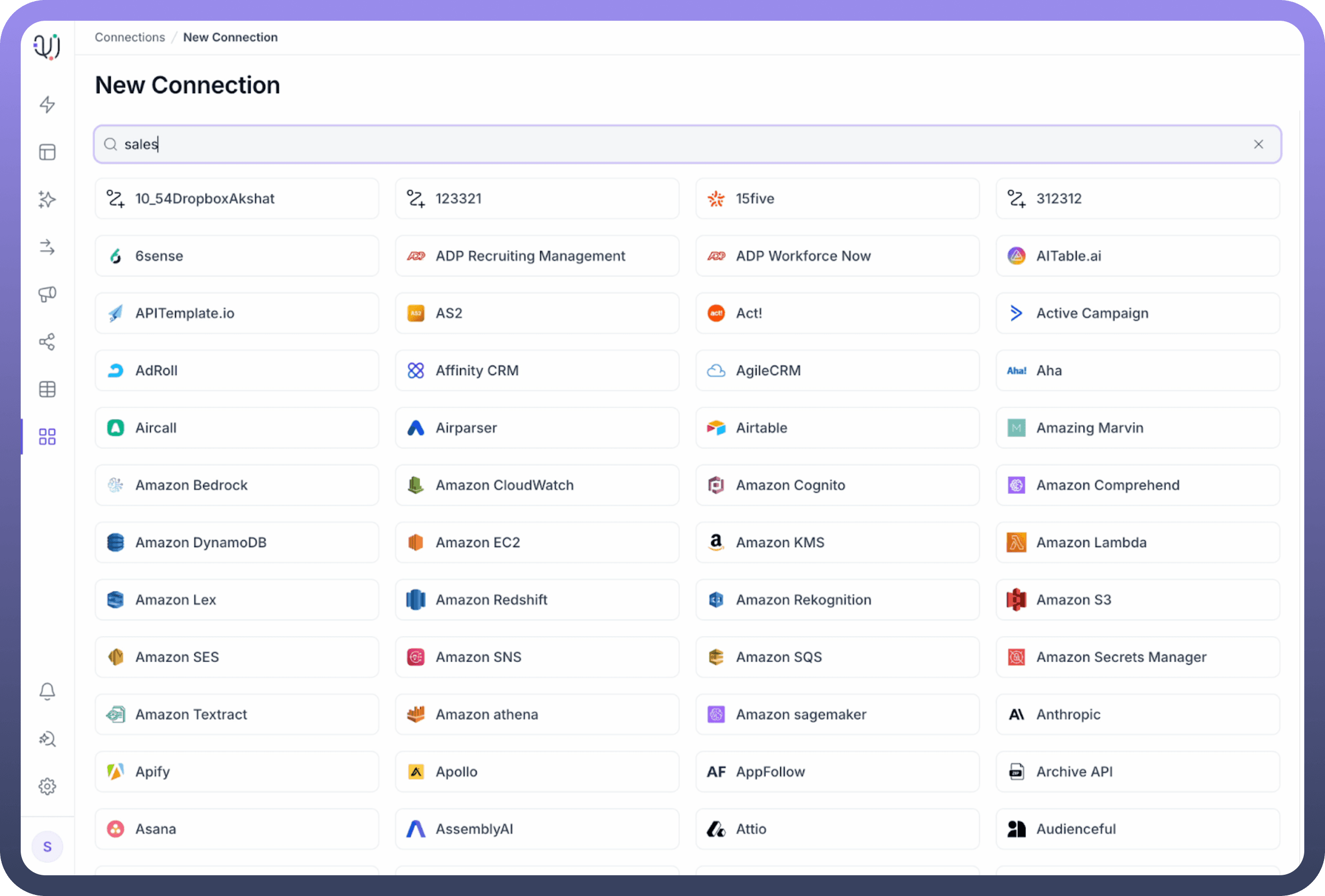This screenshot has width=1325, height=896.
Task: Click the search box containing "sales"
Action: pyautogui.click(x=684, y=144)
